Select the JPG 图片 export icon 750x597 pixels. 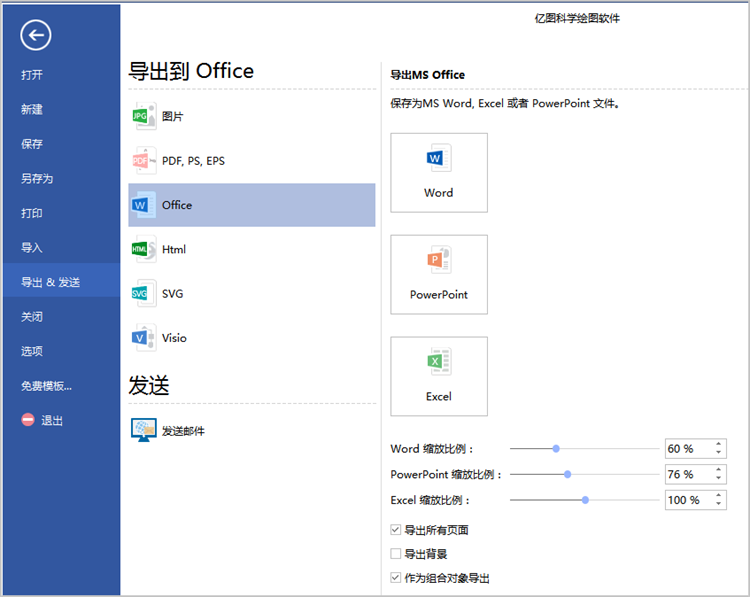click(144, 116)
